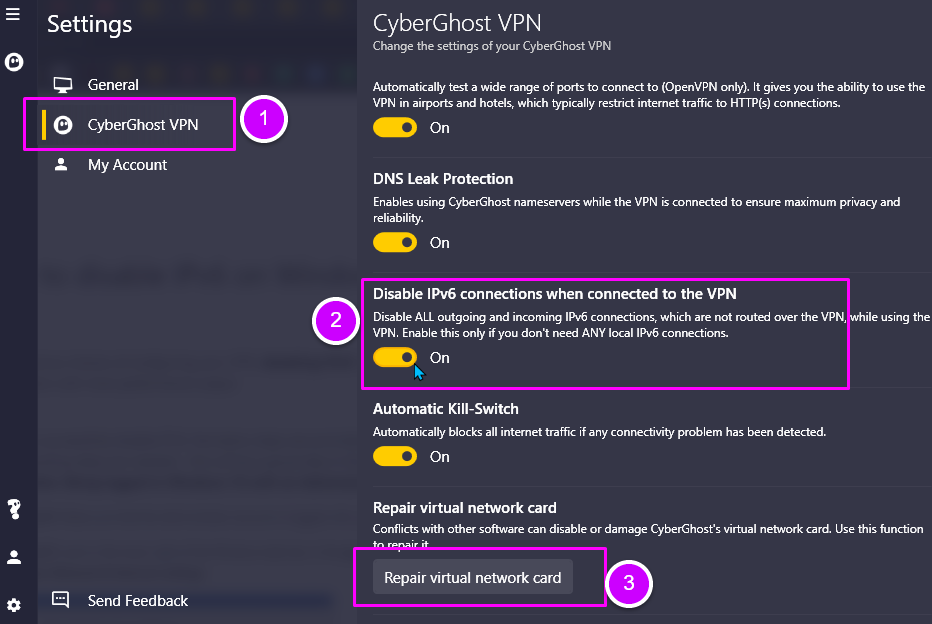Image resolution: width=932 pixels, height=624 pixels.
Task: Click the Repair virtual network card button
Action: [x=471, y=577]
